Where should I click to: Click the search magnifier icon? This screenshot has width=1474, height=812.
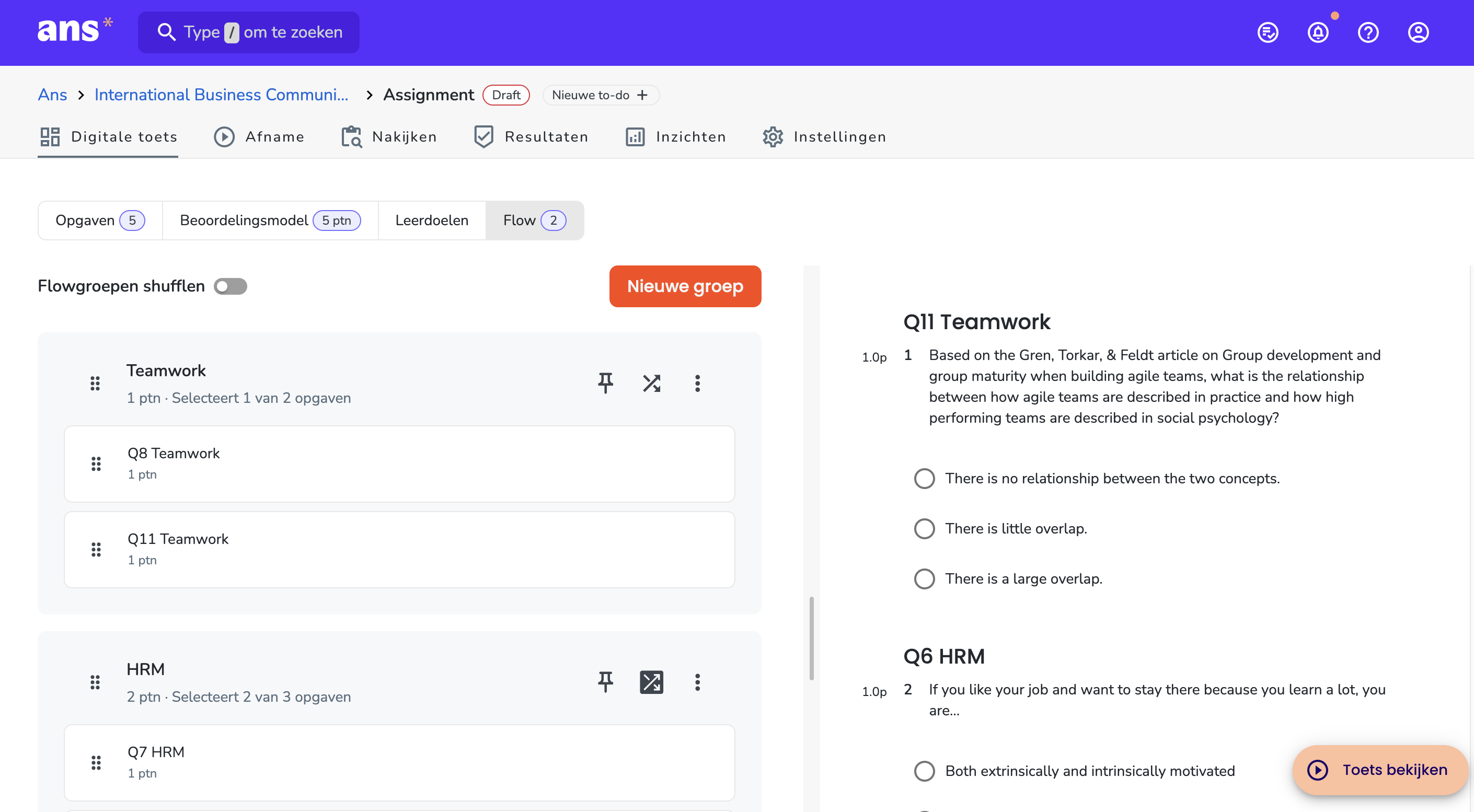click(166, 32)
